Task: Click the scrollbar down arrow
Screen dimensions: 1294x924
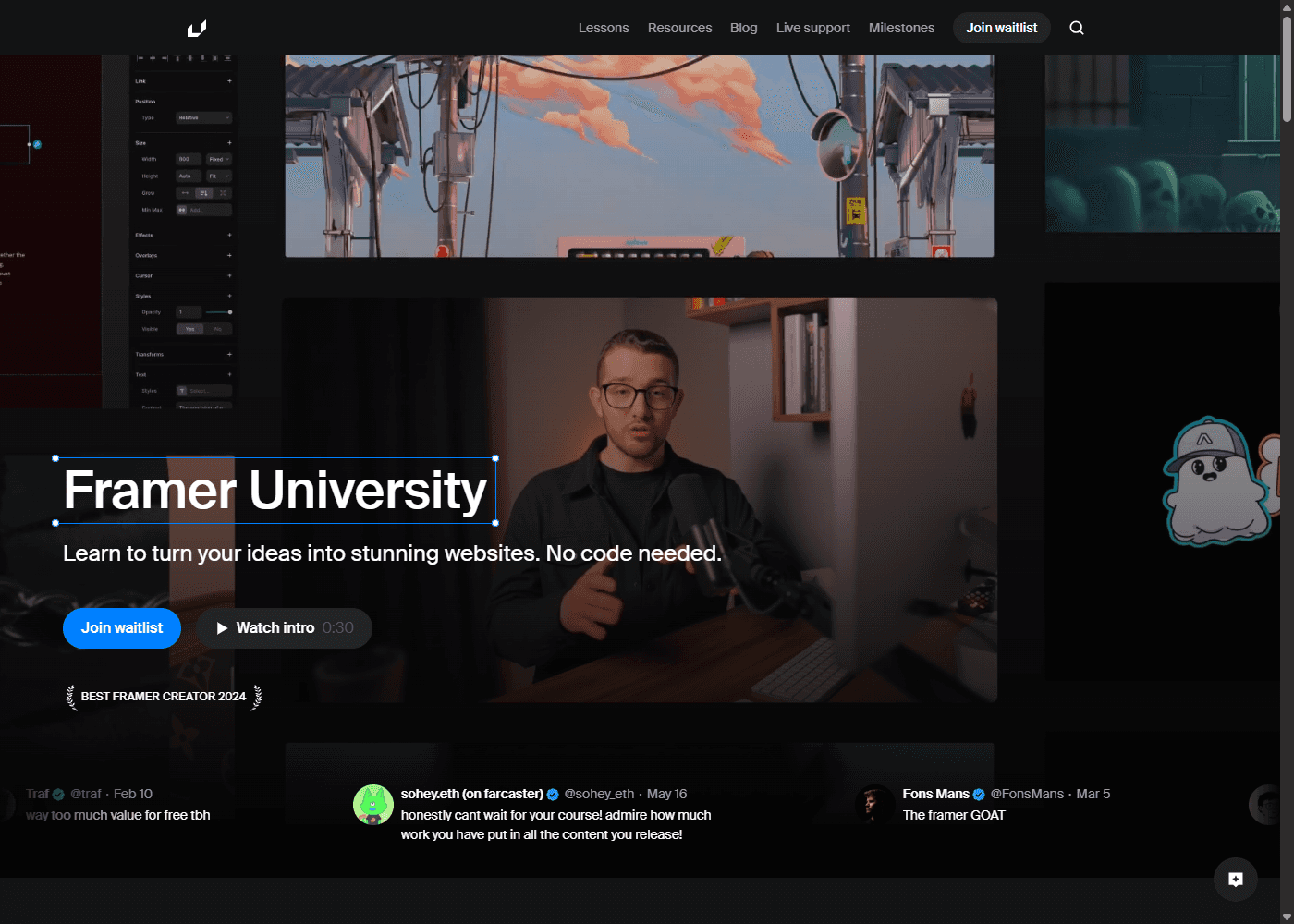Action: [1287, 917]
